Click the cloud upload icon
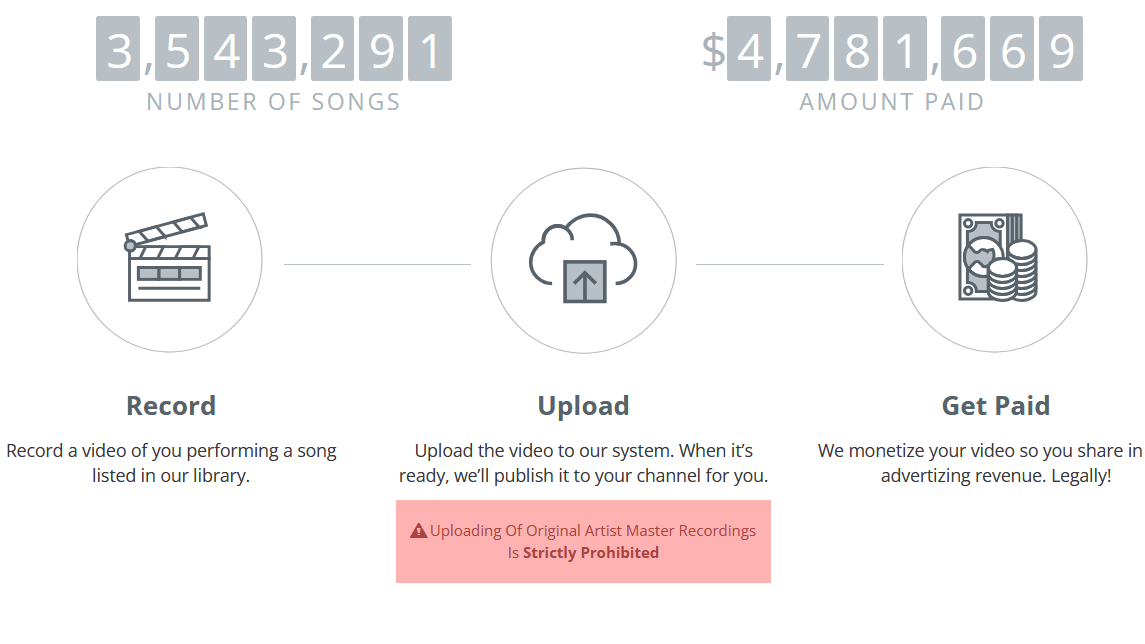The image size is (1145, 644). point(583,260)
